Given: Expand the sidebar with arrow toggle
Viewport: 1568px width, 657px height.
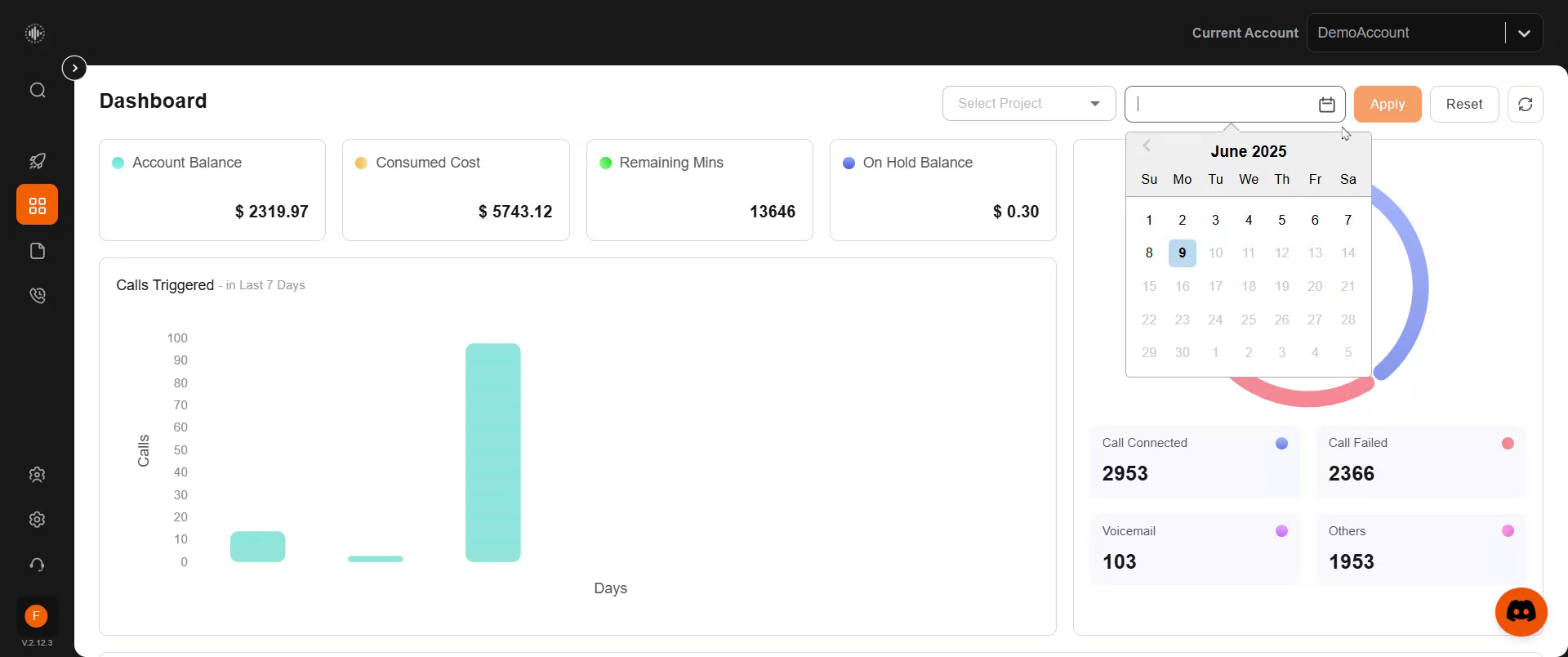Looking at the screenshot, I should click(74, 68).
